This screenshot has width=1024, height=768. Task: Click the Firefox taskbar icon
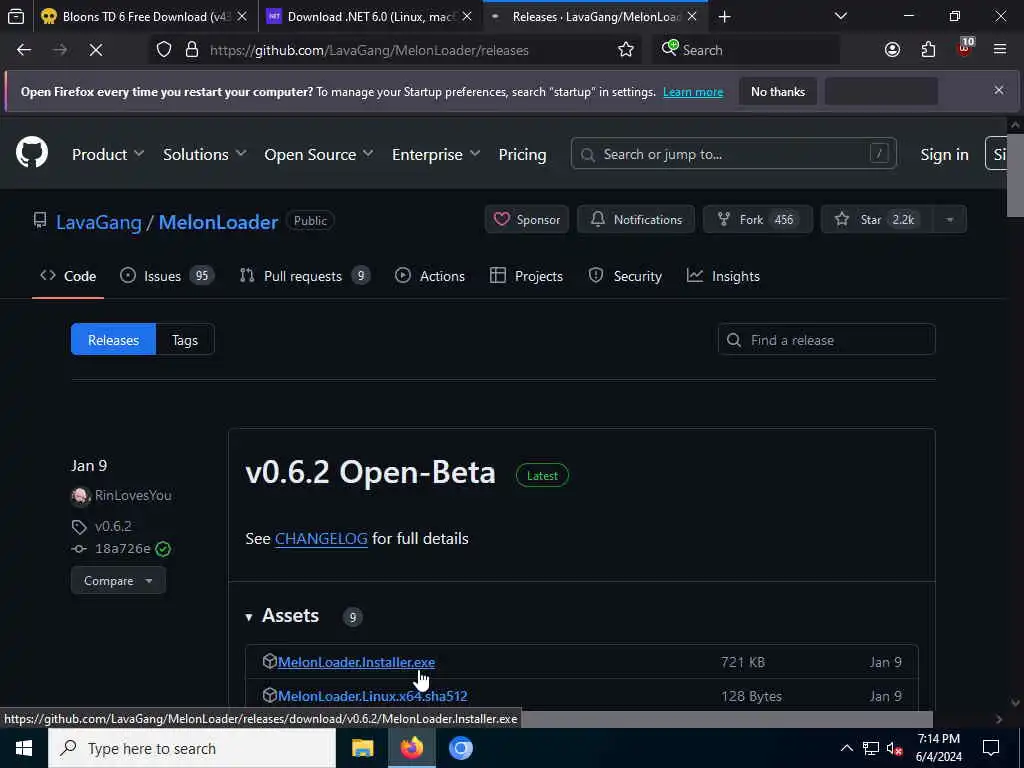(x=411, y=748)
